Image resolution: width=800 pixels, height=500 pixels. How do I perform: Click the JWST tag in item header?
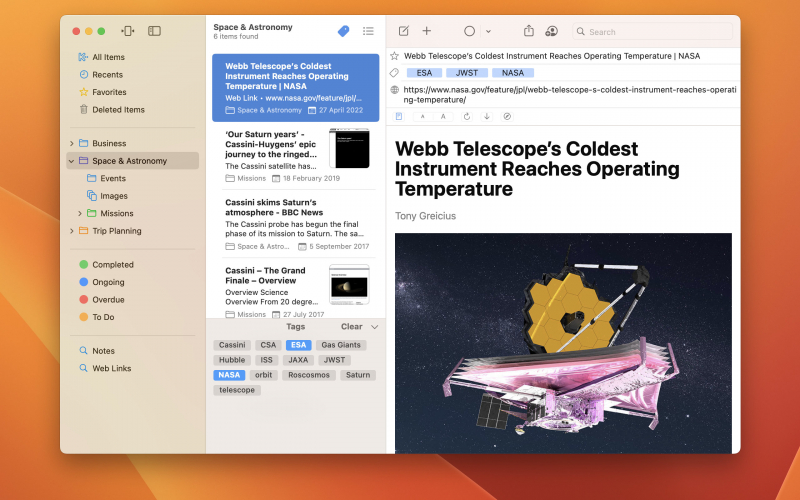pos(467,73)
